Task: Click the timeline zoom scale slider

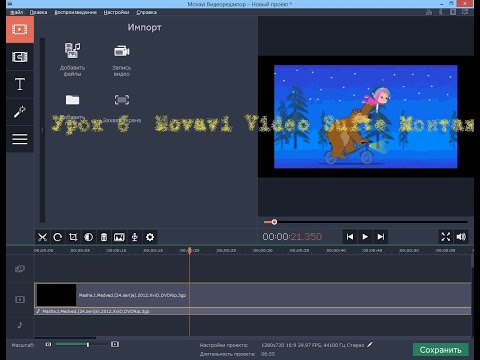Action: pos(82,344)
